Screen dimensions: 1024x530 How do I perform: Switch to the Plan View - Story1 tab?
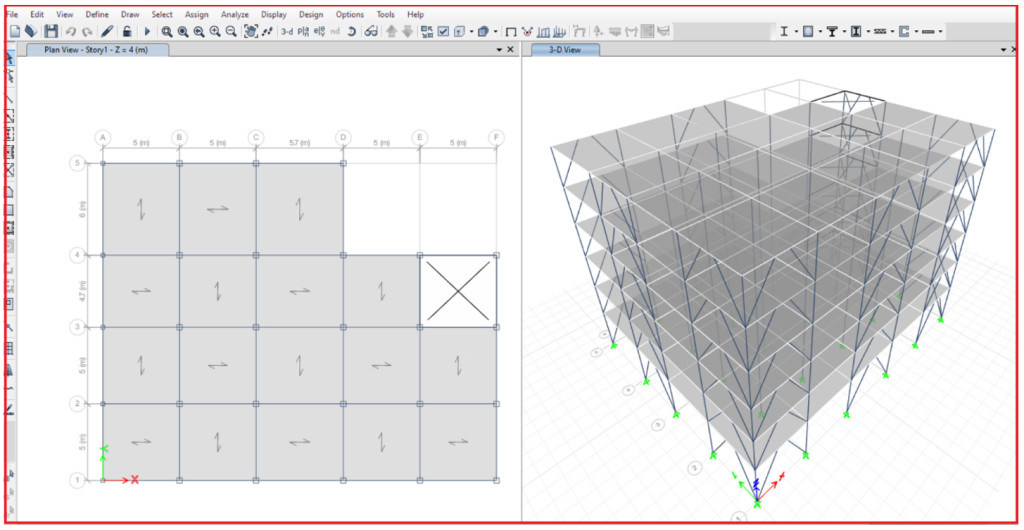coord(97,50)
